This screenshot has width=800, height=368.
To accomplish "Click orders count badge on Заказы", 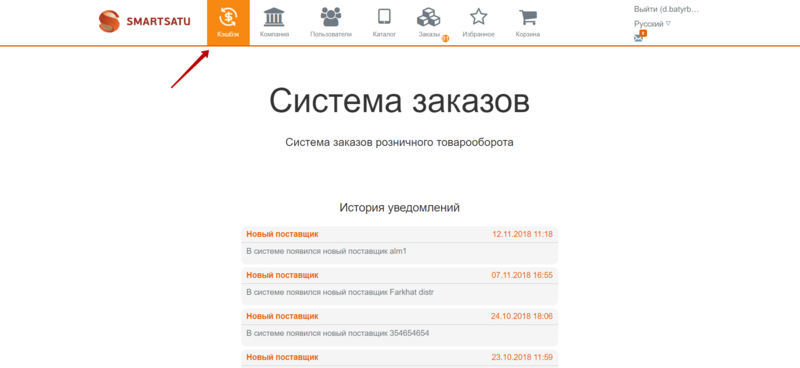I will pos(445,38).
